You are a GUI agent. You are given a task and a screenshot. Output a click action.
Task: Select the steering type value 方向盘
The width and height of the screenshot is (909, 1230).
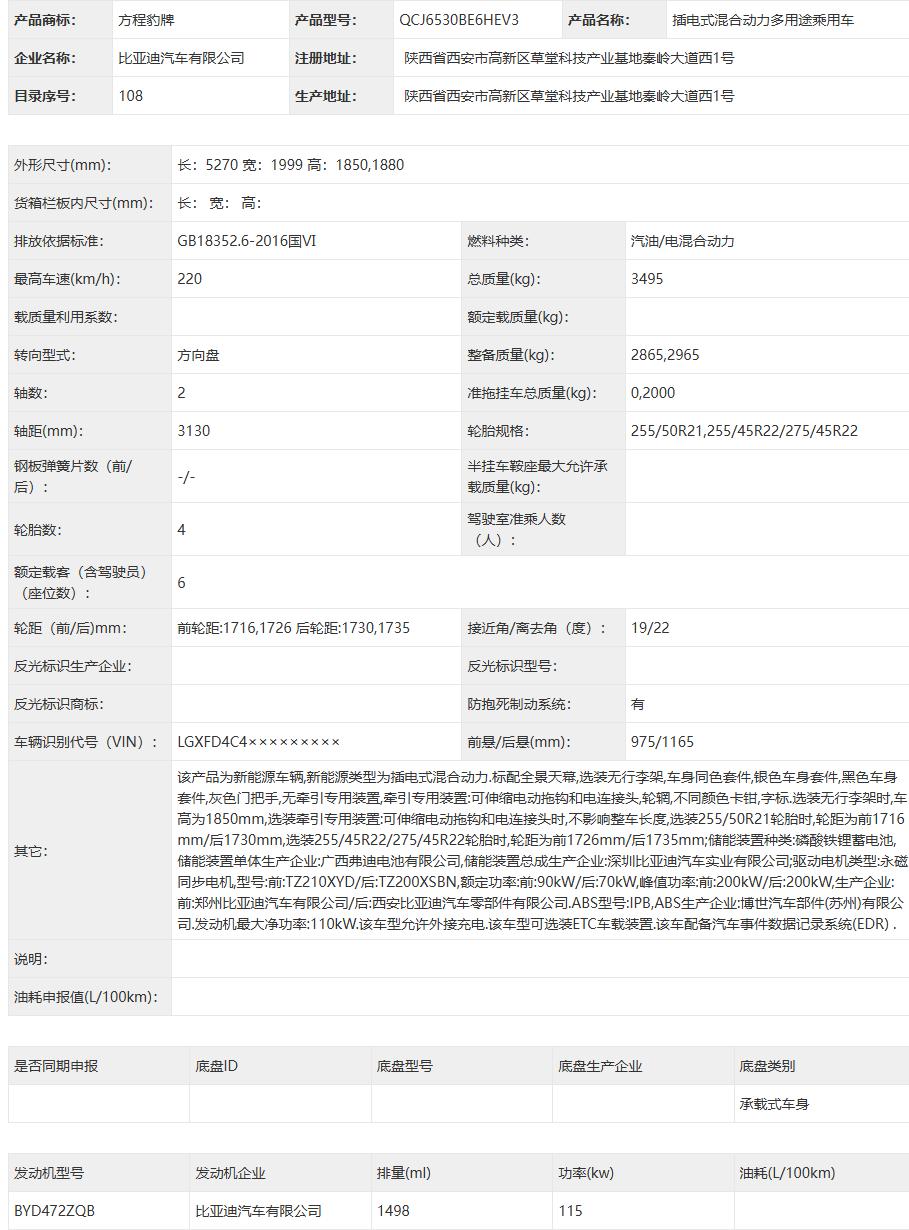tap(198, 355)
